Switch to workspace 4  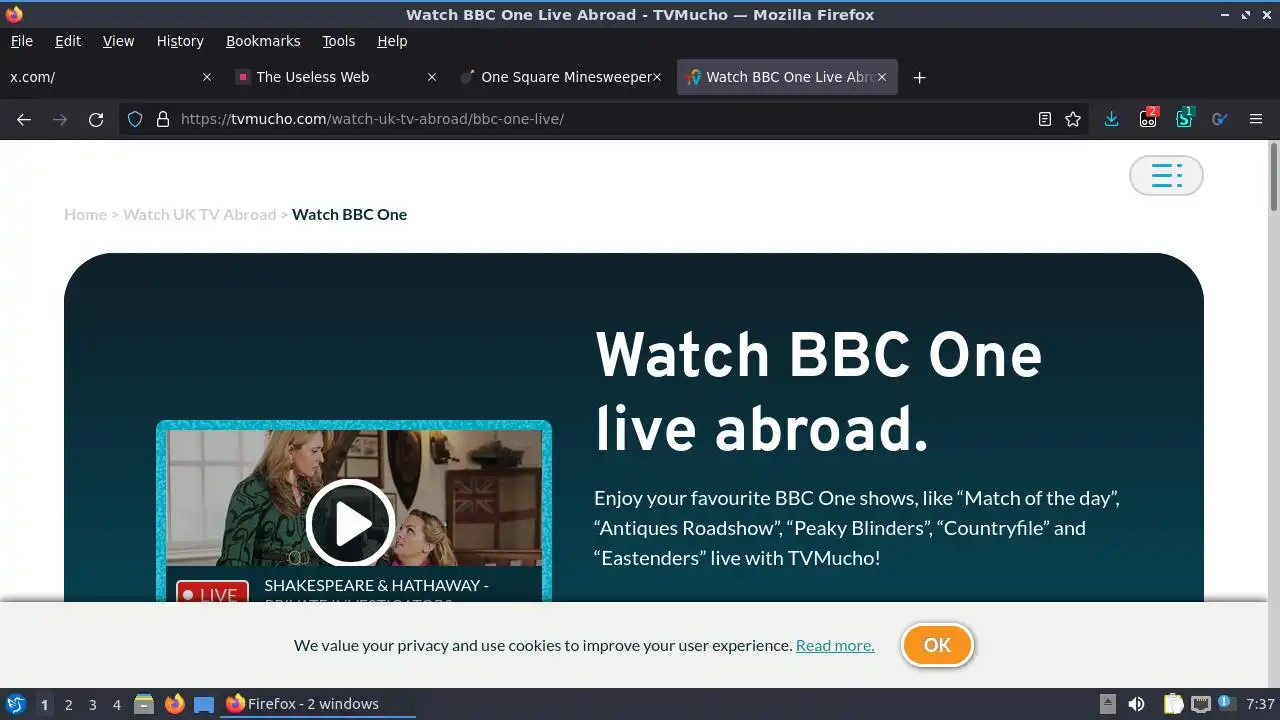(x=116, y=704)
